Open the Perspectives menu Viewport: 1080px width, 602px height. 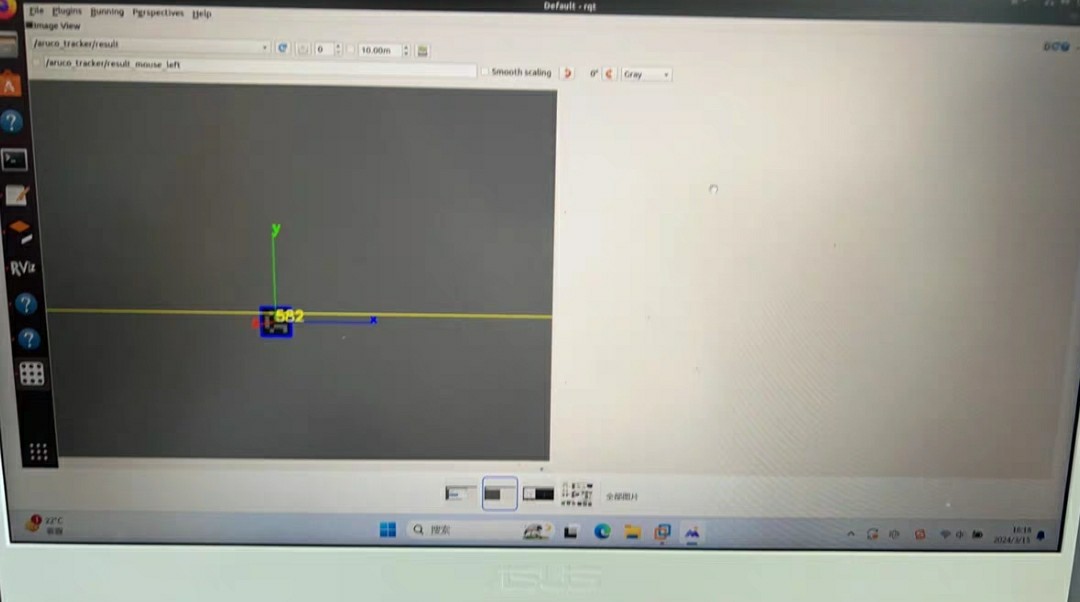coord(158,12)
